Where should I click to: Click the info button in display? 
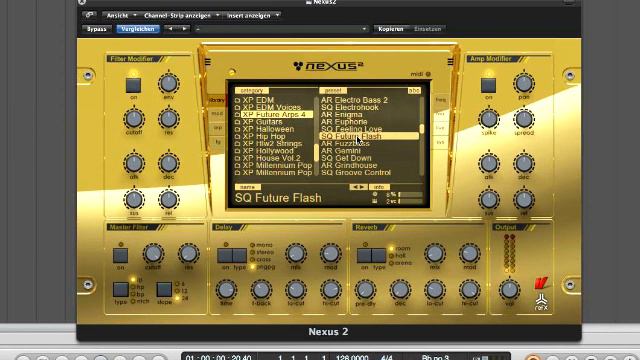pos(379,187)
